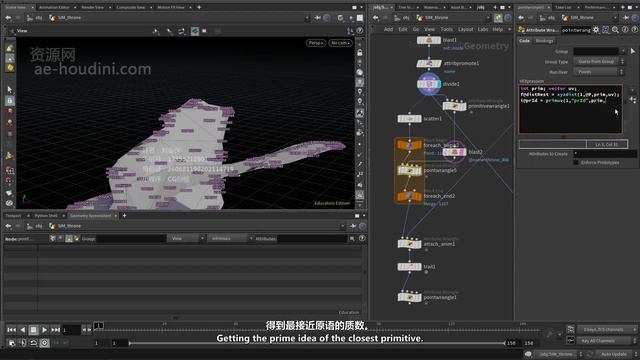Open the scene view path dropdown arrow
The image size is (640, 360).
[307, 18]
